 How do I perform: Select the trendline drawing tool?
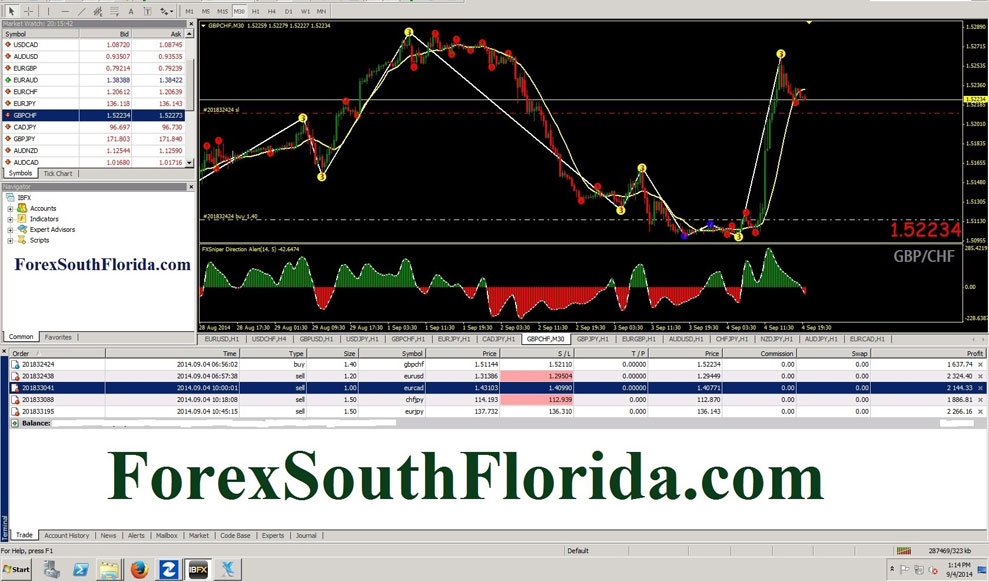82,11
